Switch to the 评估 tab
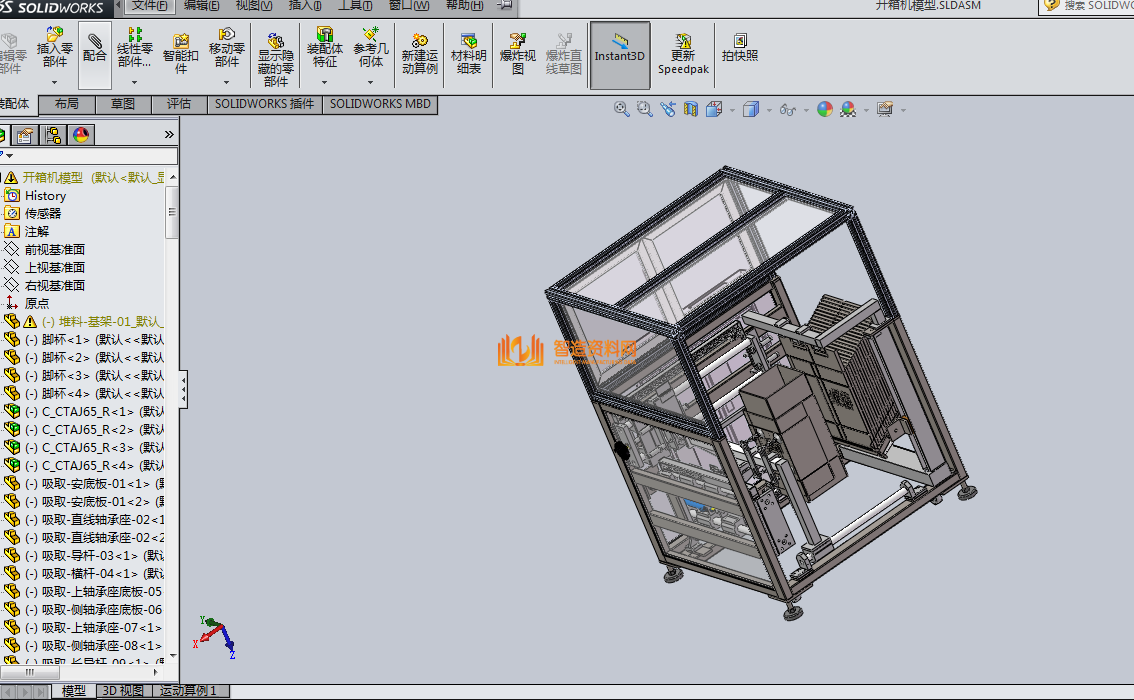 coord(178,104)
